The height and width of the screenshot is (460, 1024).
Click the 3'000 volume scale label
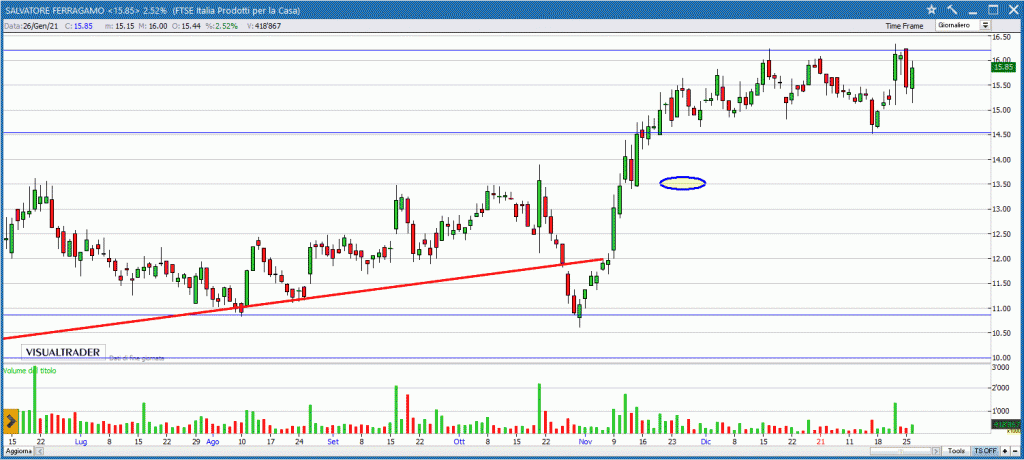pos(1000,369)
